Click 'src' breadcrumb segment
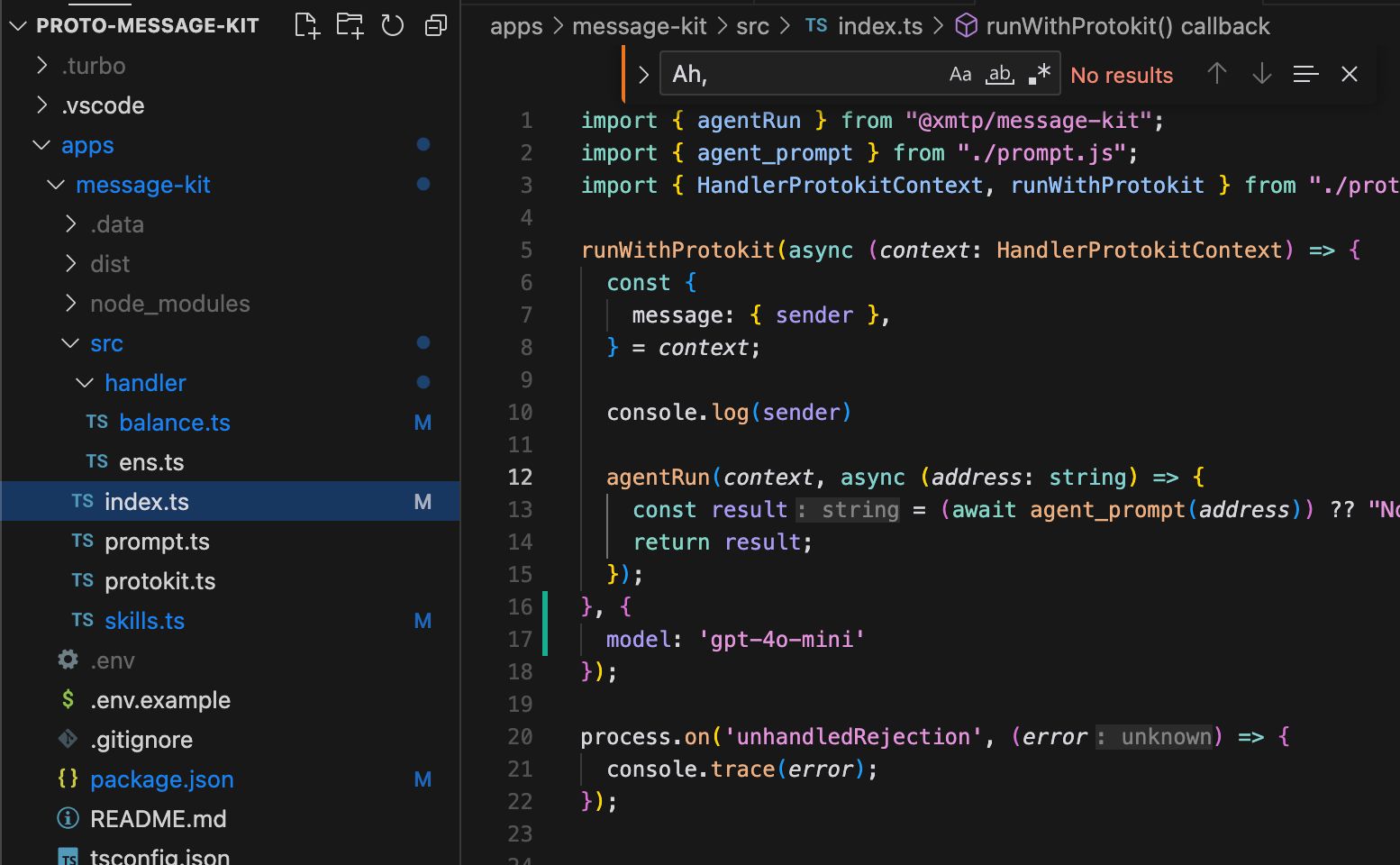 coord(752,27)
